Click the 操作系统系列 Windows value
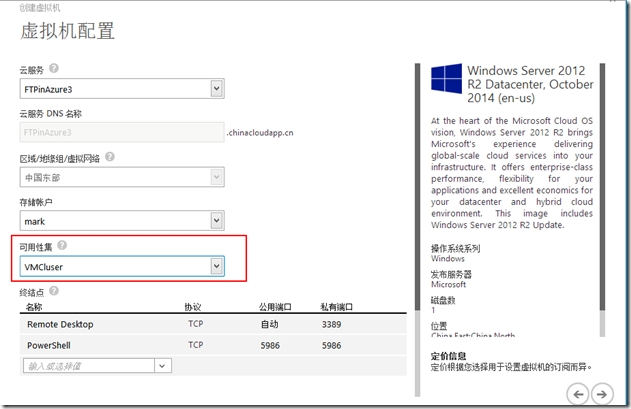 tap(447, 258)
